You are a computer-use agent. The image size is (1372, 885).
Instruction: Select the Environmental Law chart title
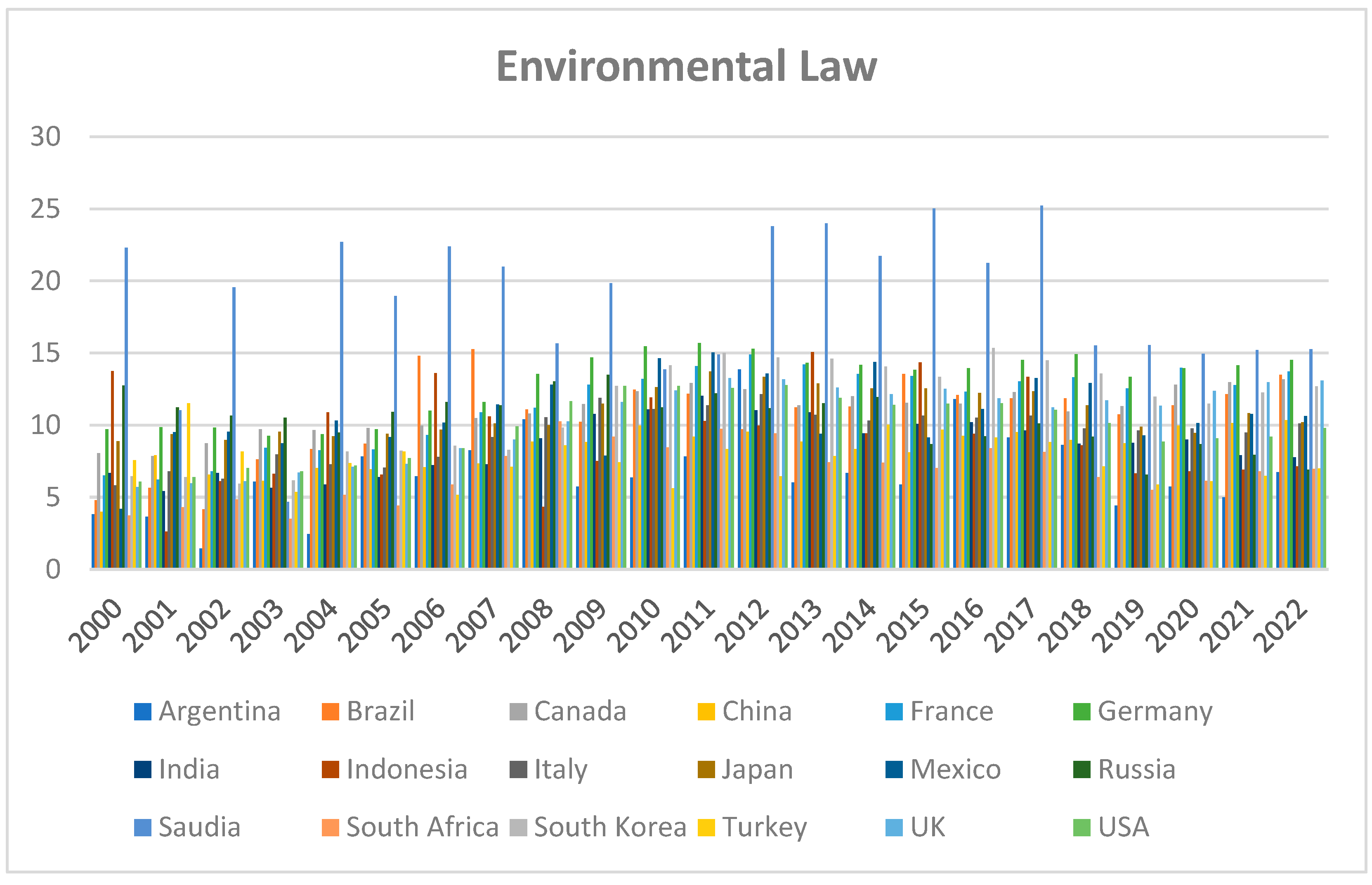click(687, 67)
